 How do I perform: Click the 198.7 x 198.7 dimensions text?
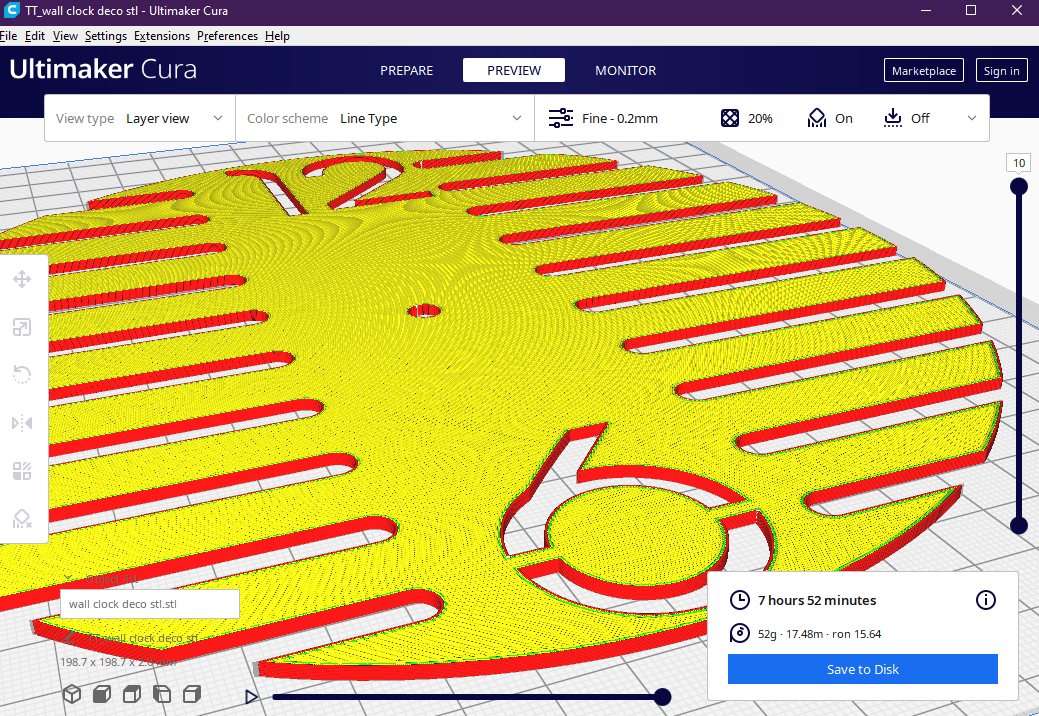click(x=118, y=662)
